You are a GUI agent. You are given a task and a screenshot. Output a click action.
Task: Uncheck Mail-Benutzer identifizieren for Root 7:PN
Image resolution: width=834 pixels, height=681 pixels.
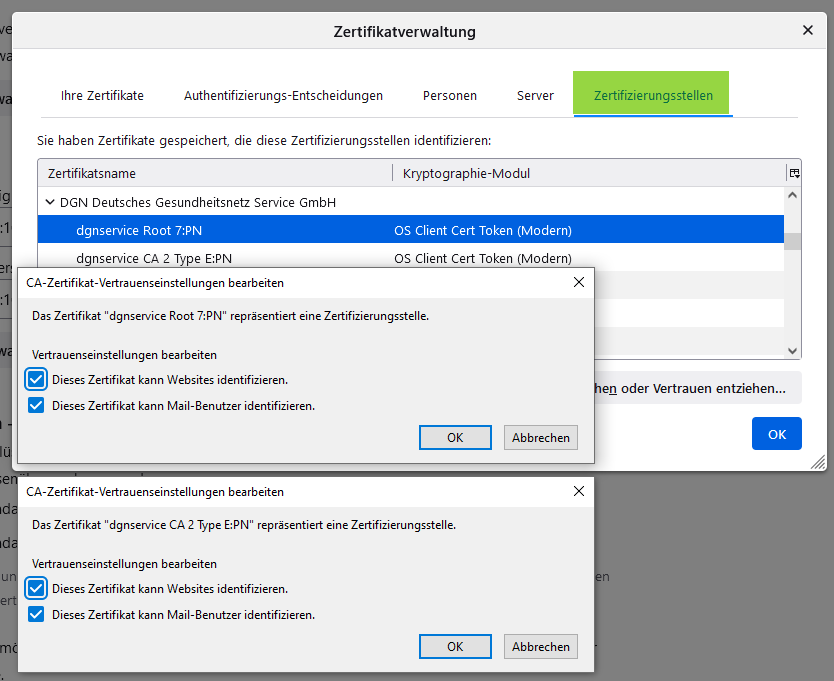[x=36, y=405]
